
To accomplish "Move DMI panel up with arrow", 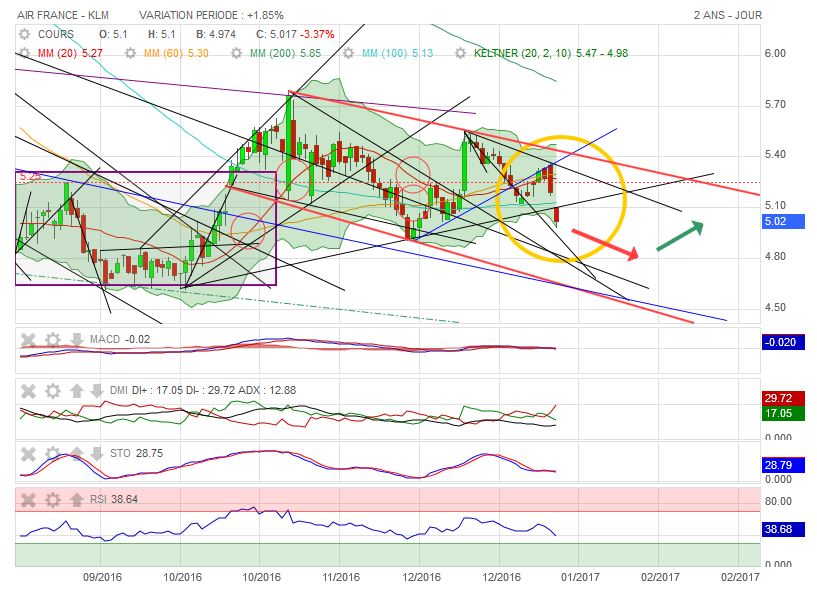I will 77,391.
